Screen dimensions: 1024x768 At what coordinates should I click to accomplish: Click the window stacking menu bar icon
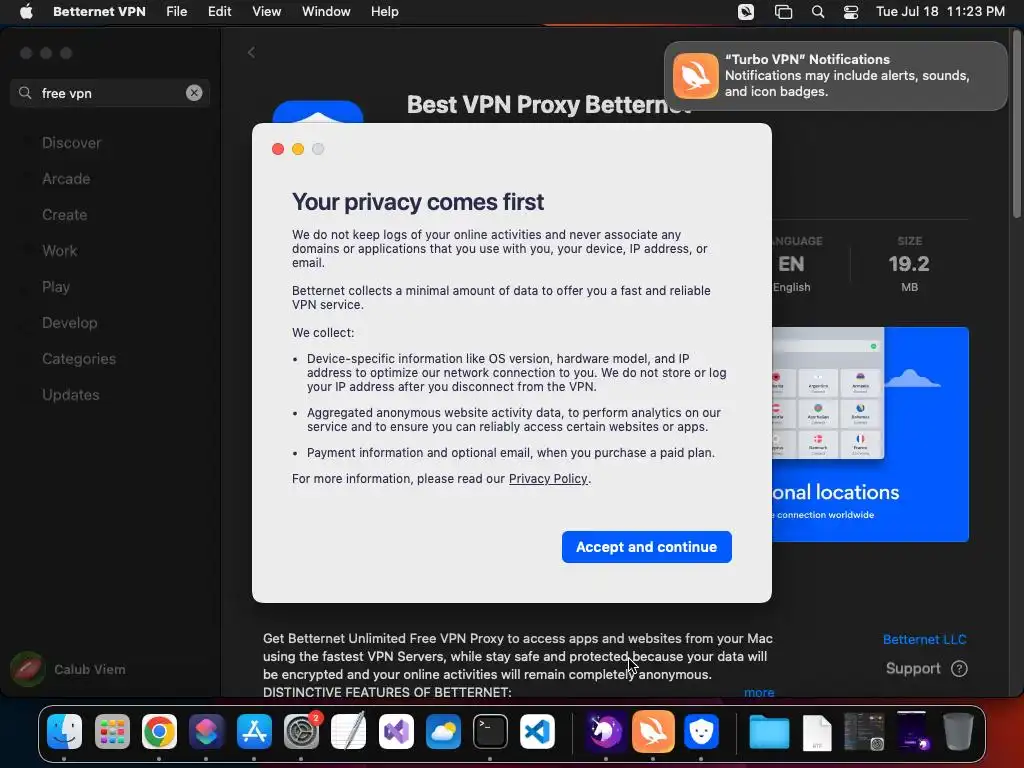click(x=783, y=12)
